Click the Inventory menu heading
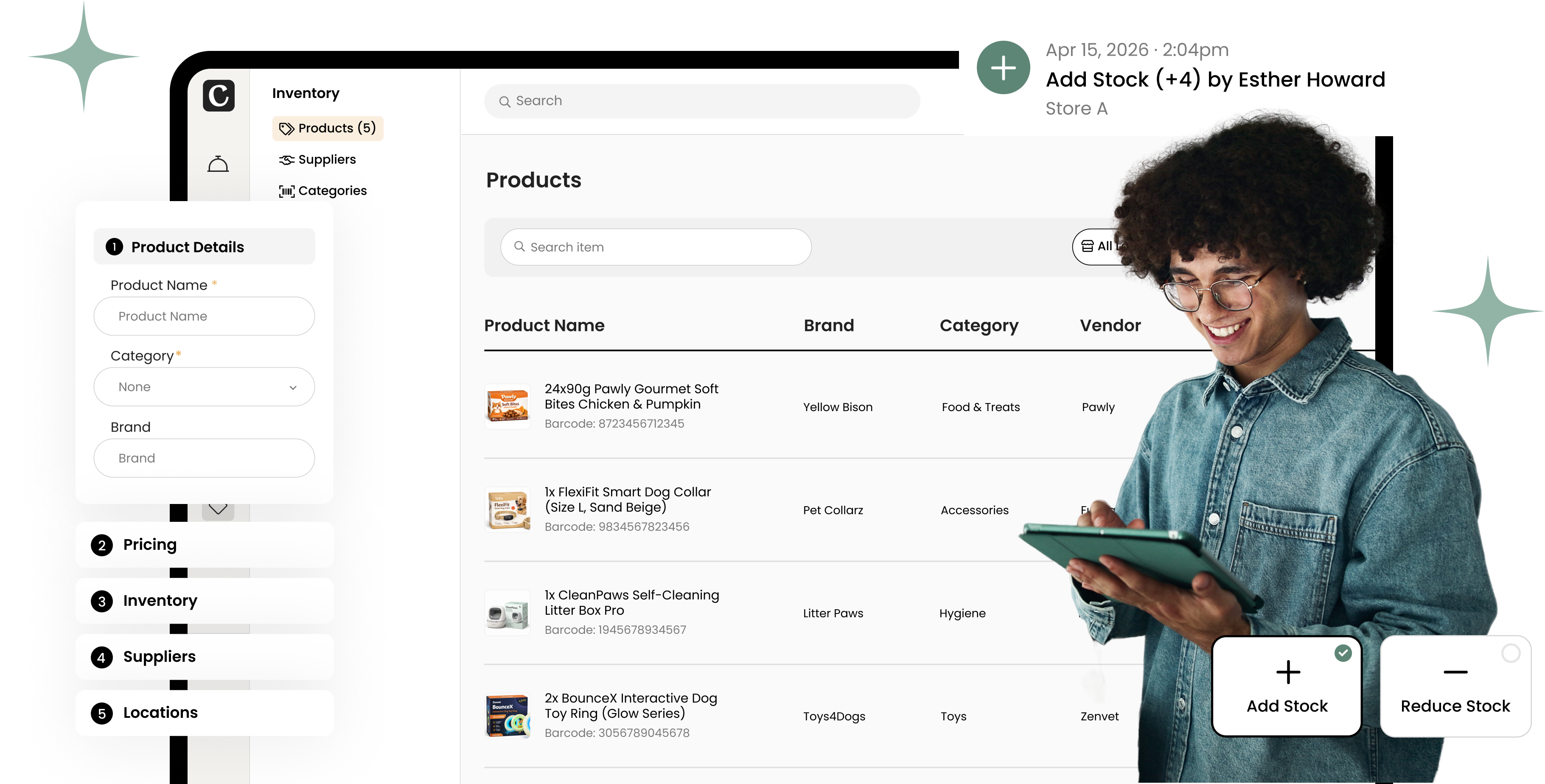Image resolution: width=1545 pixels, height=784 pixels. coord(306,93)
